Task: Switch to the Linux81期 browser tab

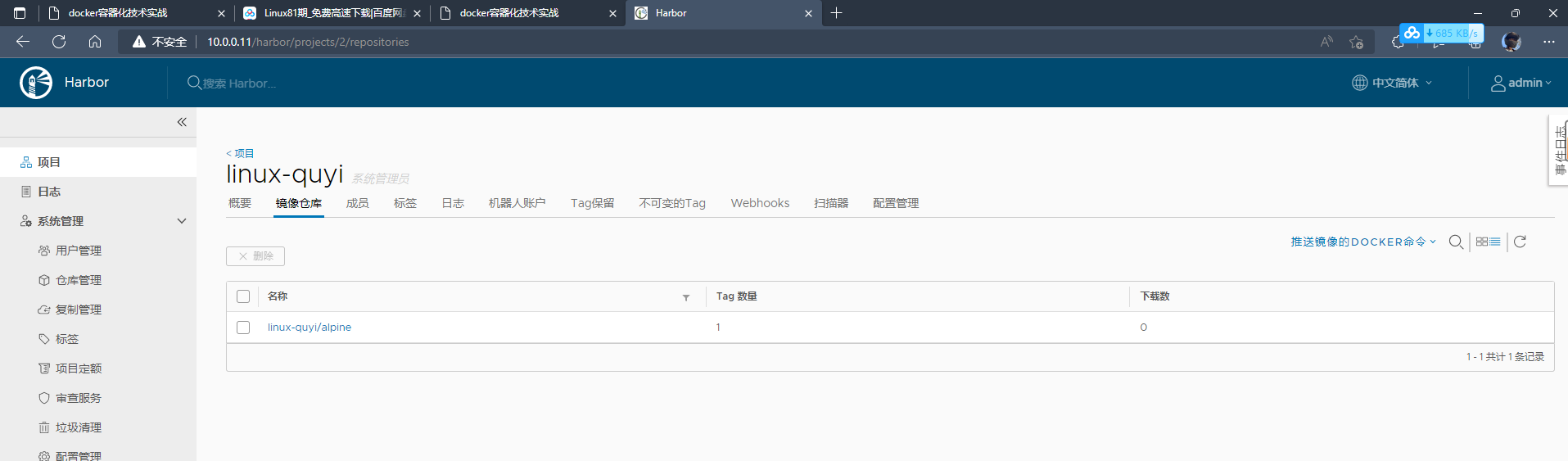Action: click(x=332, y=13)
